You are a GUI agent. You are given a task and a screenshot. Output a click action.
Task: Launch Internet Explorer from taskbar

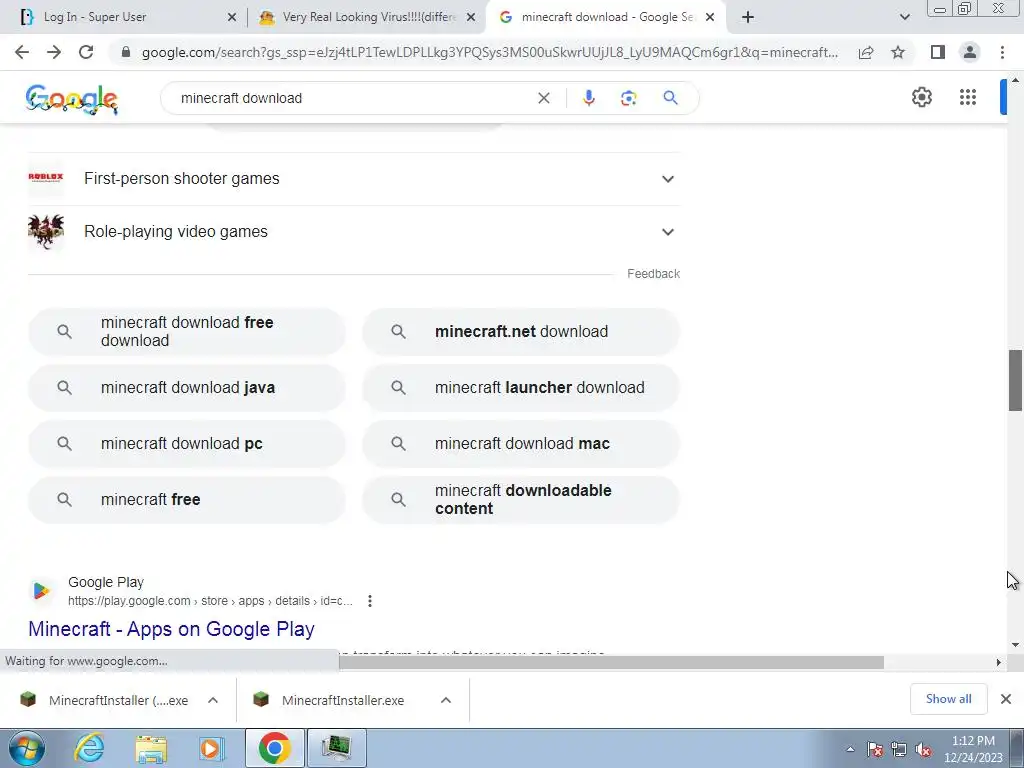click(89, 748)
